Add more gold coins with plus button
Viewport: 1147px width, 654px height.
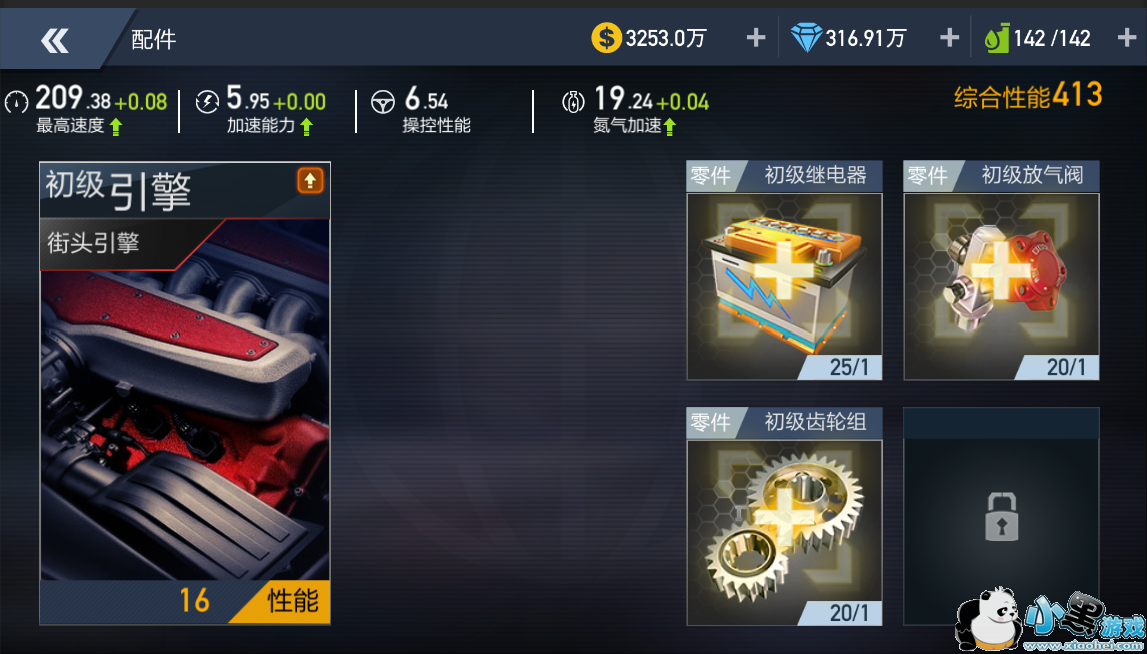pyautogui.click(x=756, y=38)
